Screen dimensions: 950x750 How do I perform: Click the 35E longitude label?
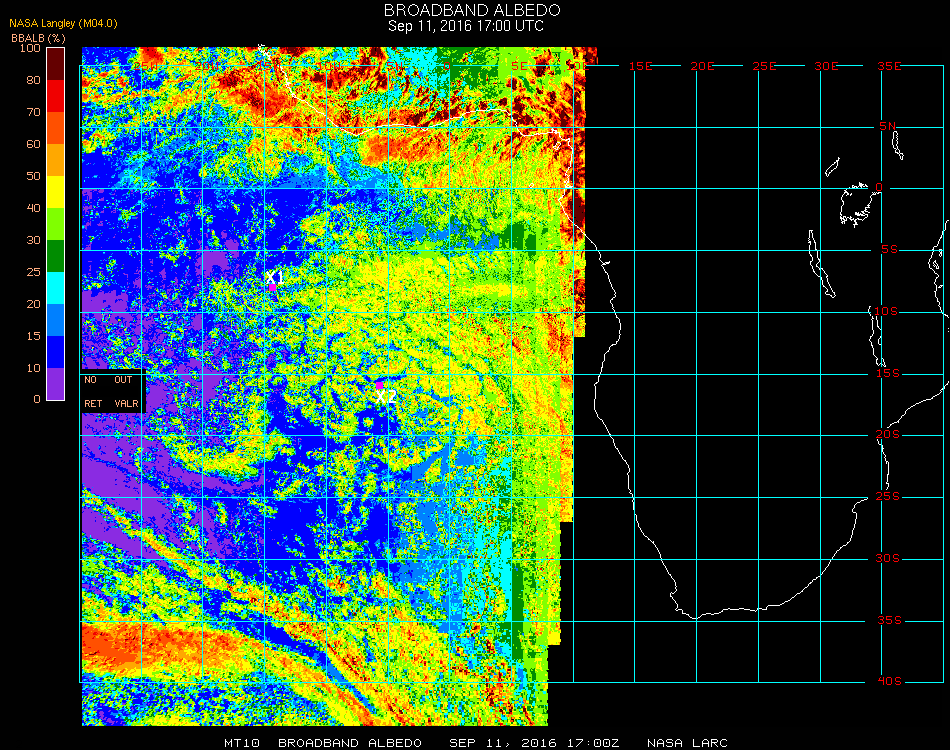[x=889, y=66]
